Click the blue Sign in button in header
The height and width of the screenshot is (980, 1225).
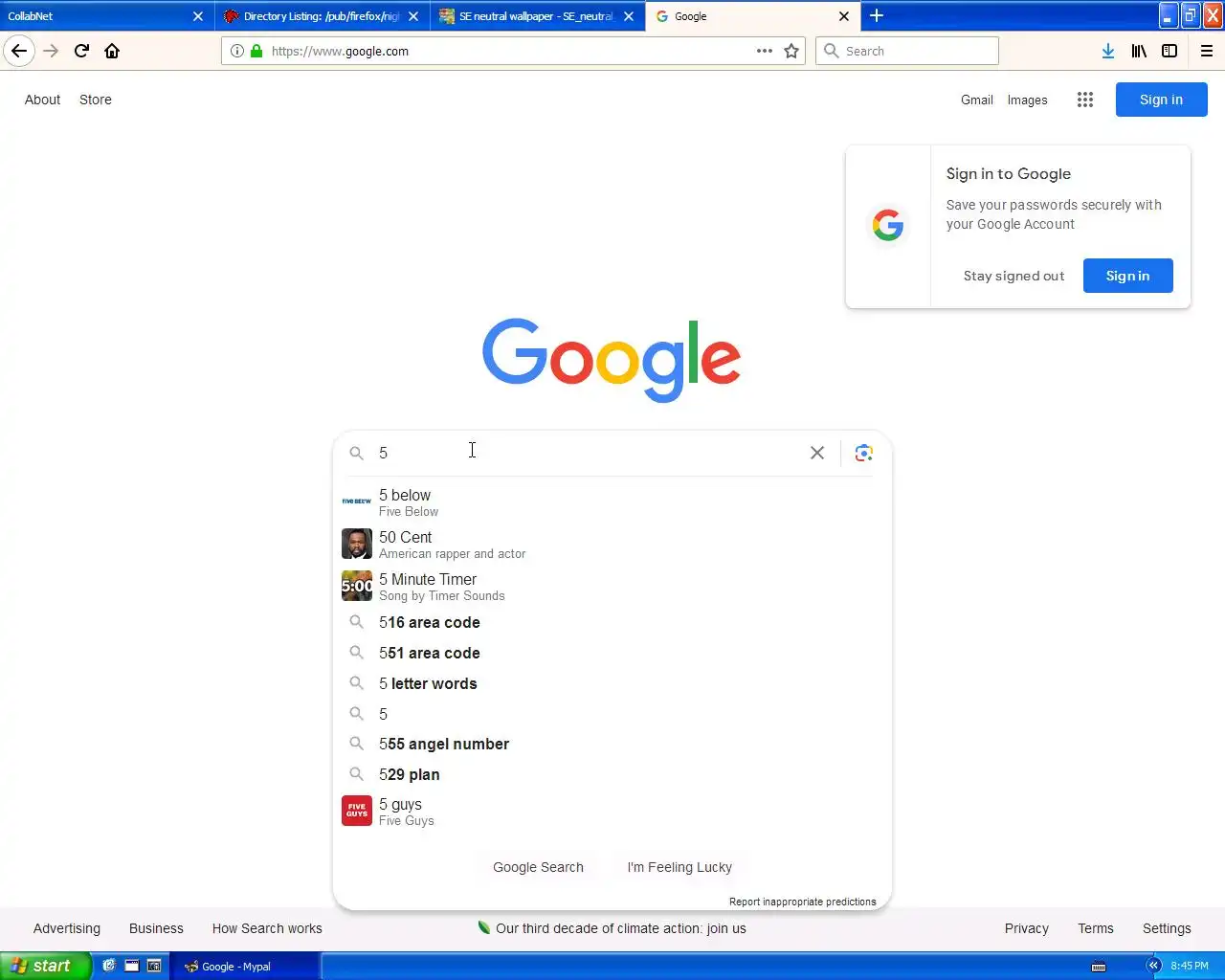pos(1161,100)
